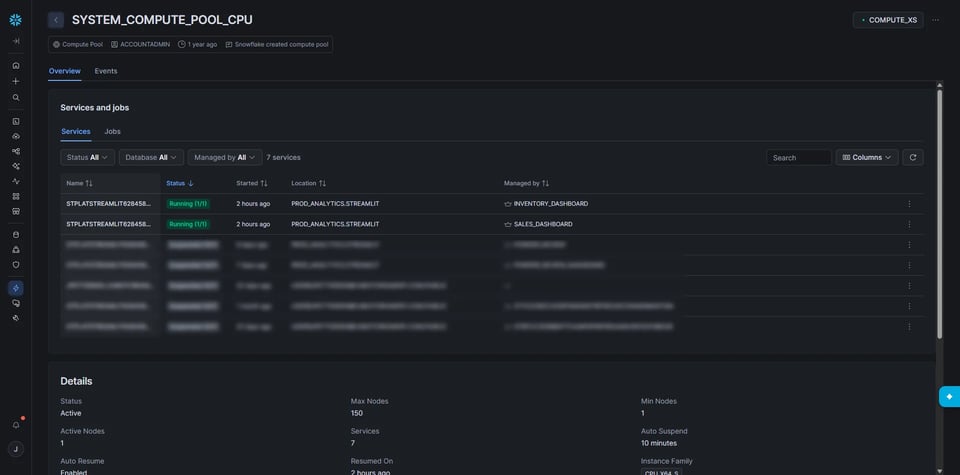
Task: Open the wrench admin icon in sidebar
Action: [16, 318]
